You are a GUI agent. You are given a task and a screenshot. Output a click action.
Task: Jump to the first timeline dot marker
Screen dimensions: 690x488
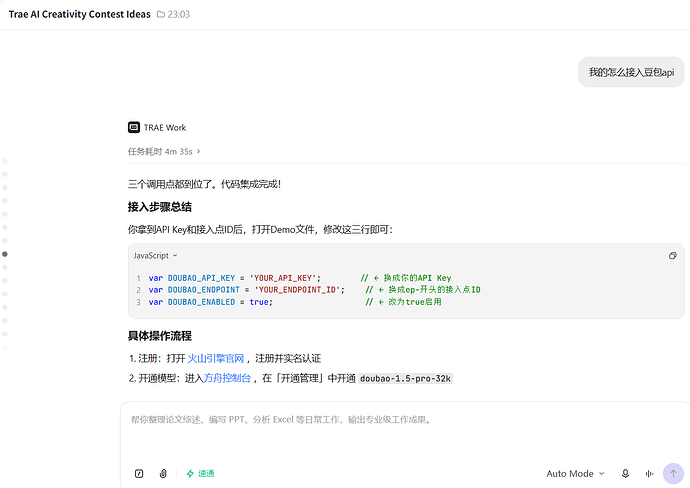(5, 161)
